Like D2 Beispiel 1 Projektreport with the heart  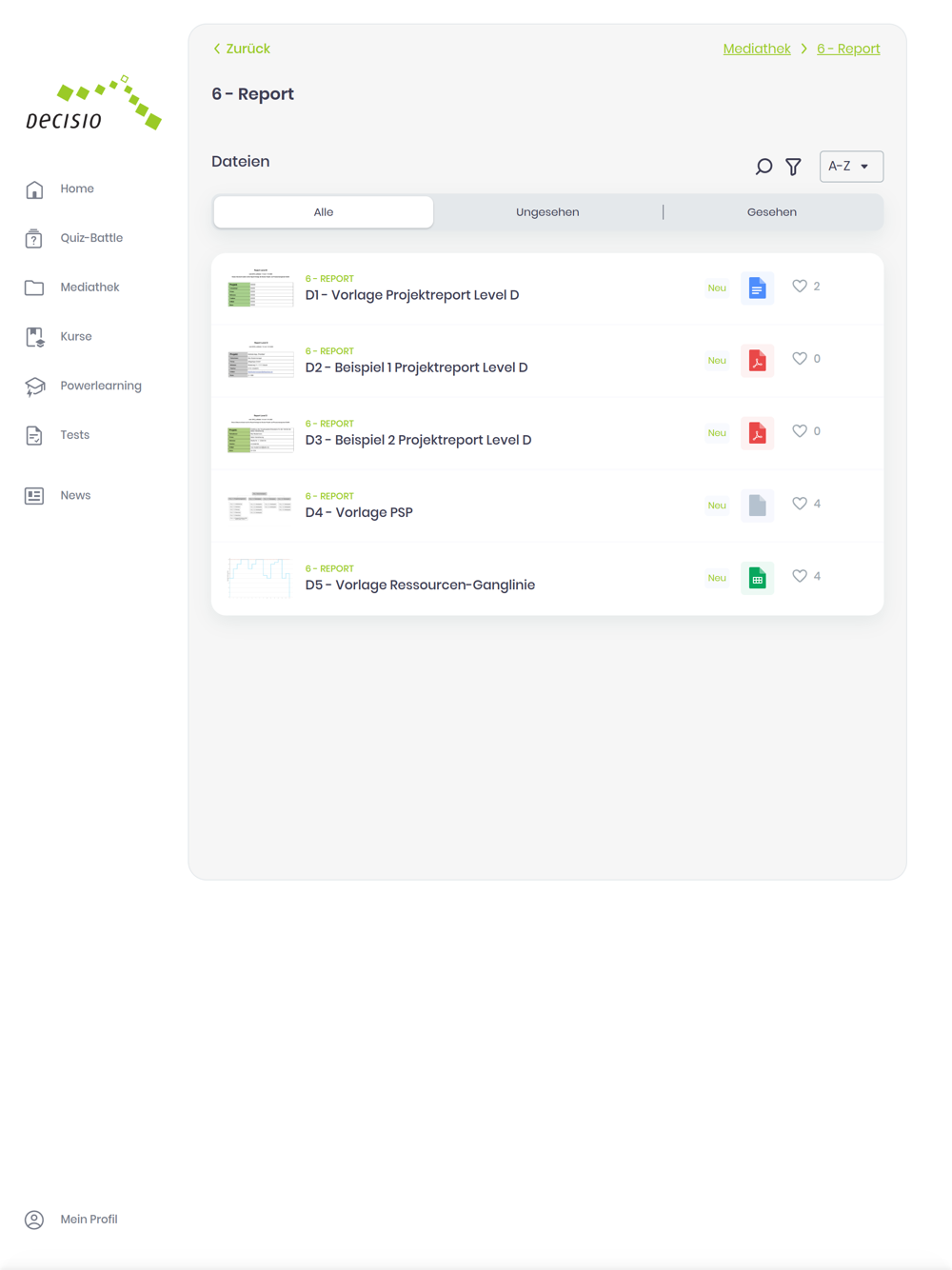tap(800, 359)
